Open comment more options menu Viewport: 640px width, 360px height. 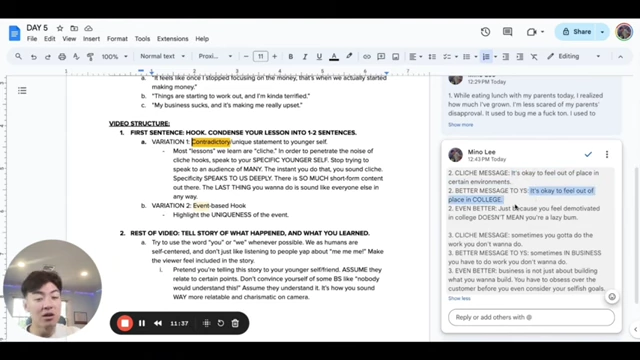(x=607, y=154)
